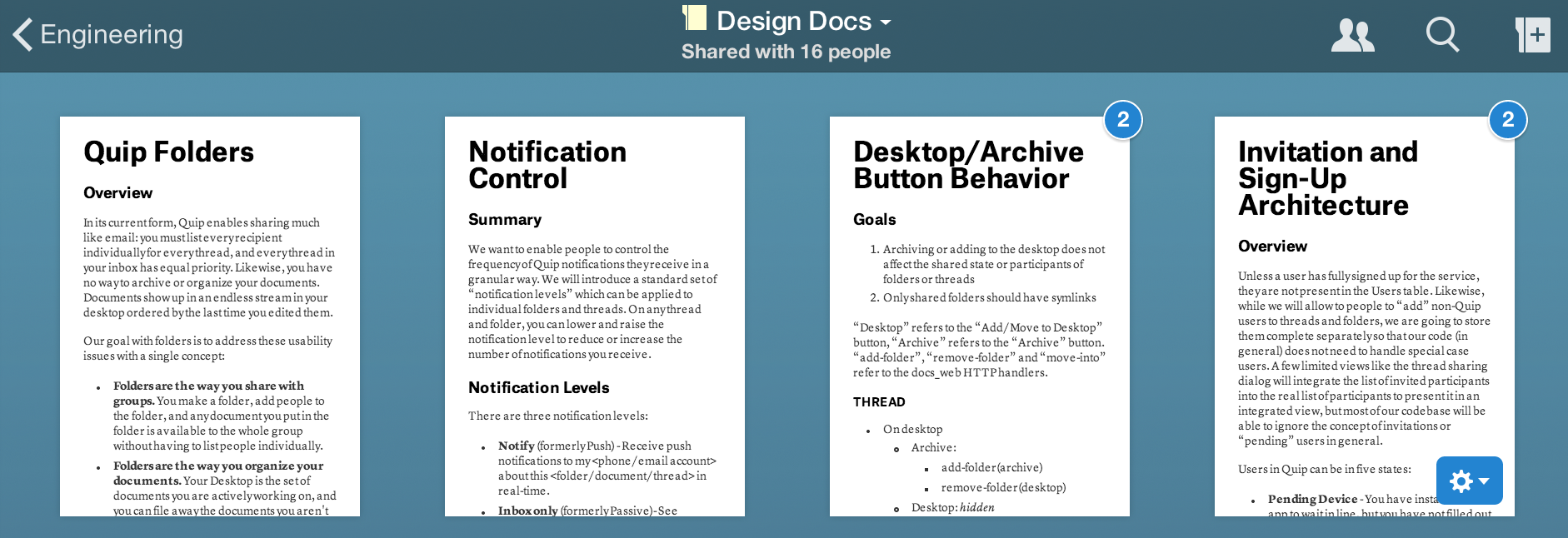Open the Quip Folders document thumbnail
Image resolution: width=1568 pixels, height=538 pixels.
(x=210, y=316)
